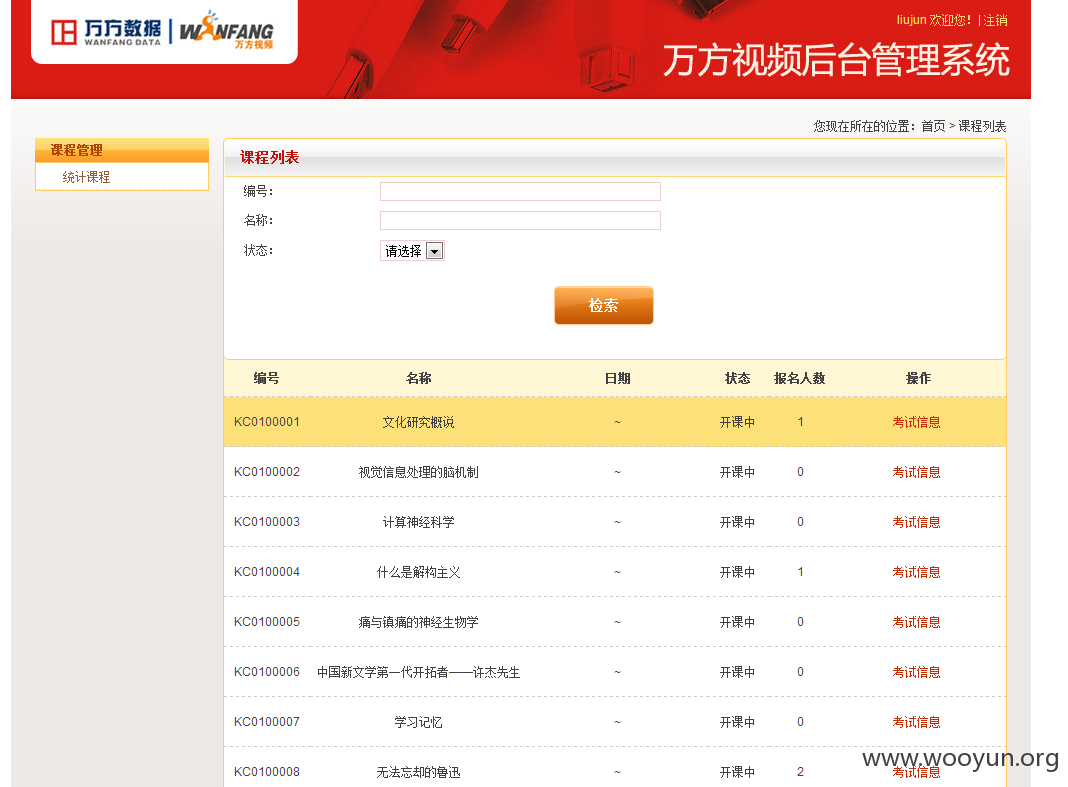Click enrollment count 2 for KC0100008
The height and width of the screenshot is (787, 1068).
pyautogui.click(x=800, y=771)
